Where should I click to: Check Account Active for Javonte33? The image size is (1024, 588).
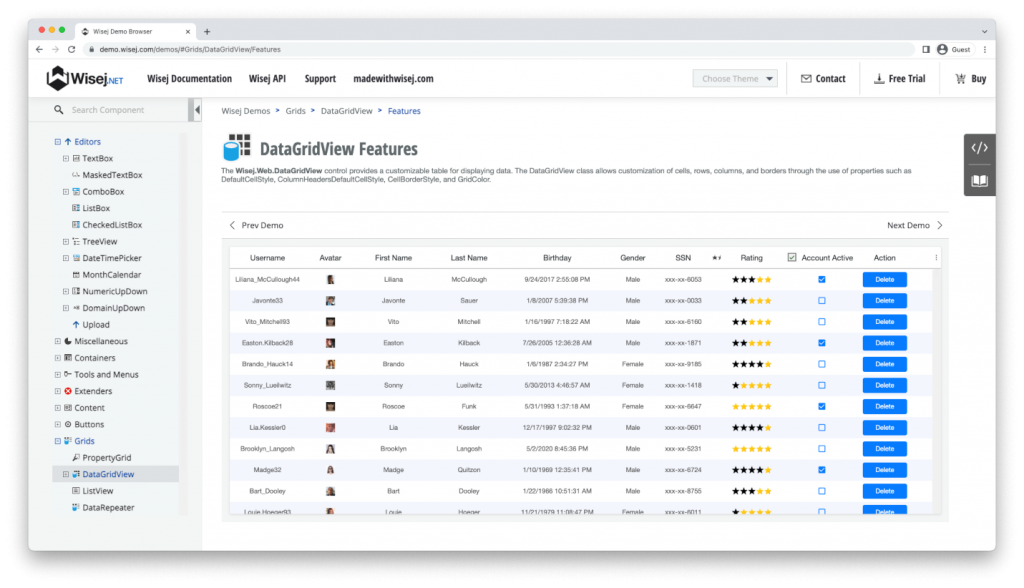[822, 301]
